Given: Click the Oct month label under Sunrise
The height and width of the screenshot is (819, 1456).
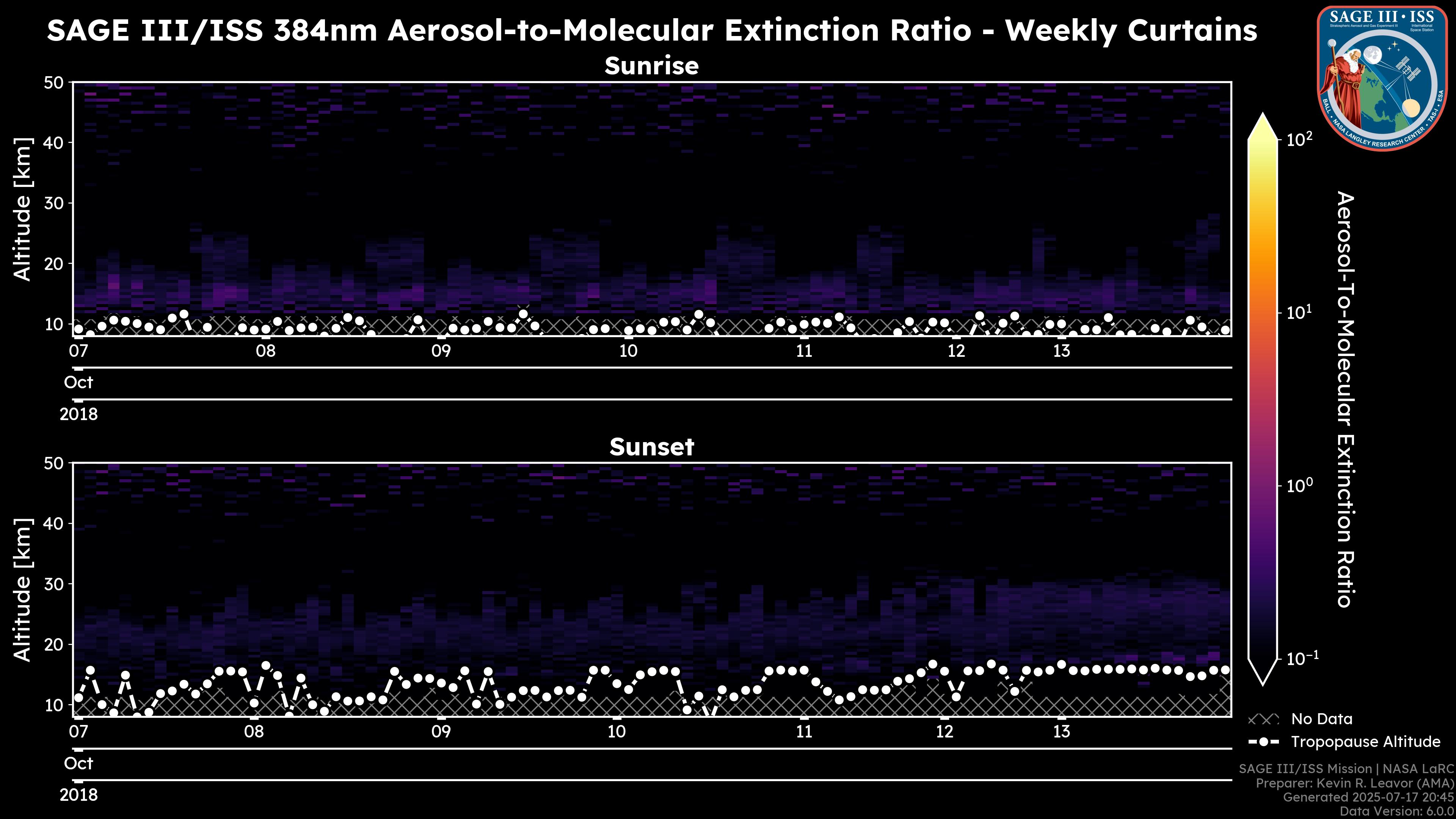Looking at the screenshot, I should tap(78, 383).
